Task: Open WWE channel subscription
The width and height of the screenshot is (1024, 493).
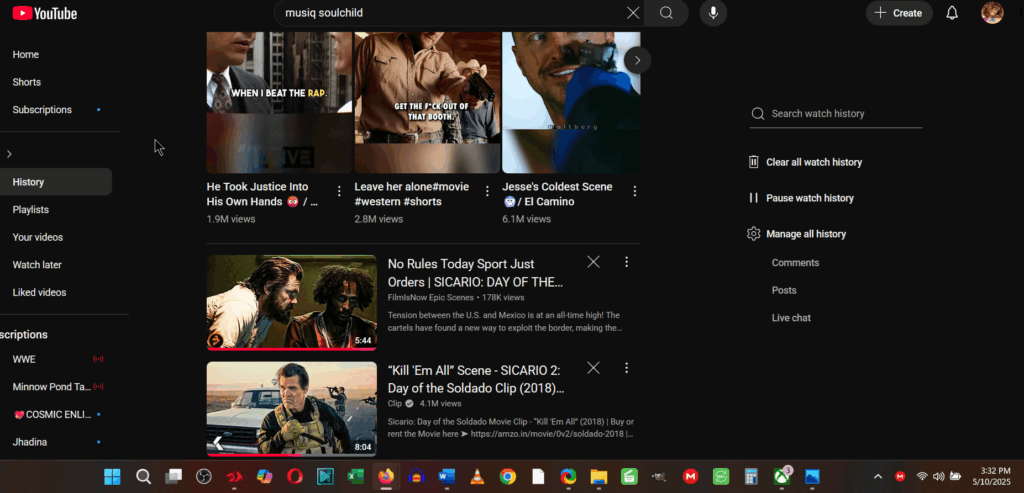Action: 24,359
